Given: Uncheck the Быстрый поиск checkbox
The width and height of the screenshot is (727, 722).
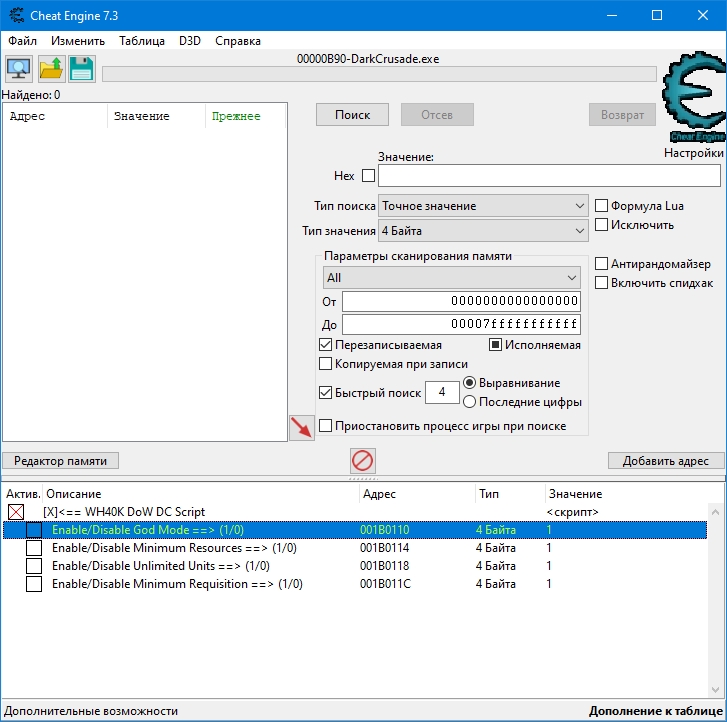Looking at the screenshot, I should [x=325, y=392].
